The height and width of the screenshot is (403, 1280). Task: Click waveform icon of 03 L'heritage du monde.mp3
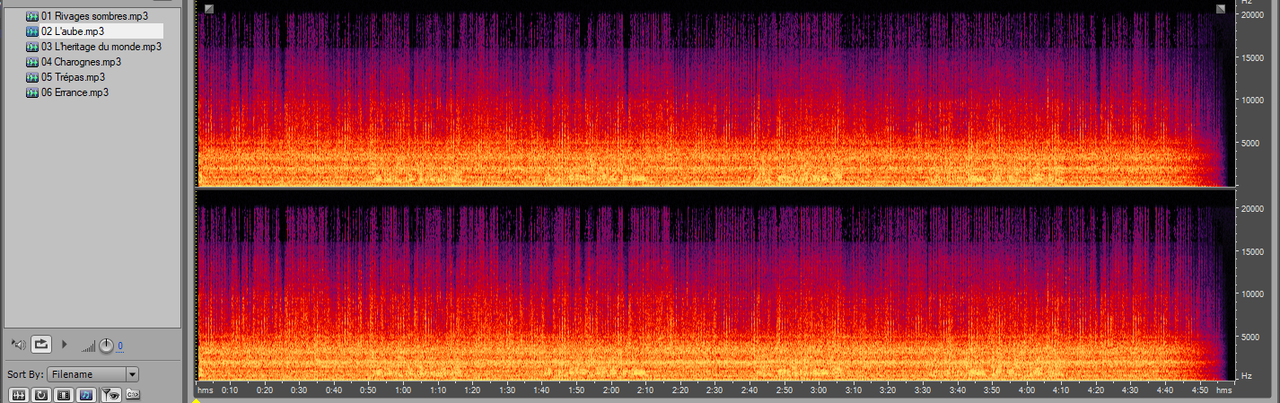tap(32, 47)
